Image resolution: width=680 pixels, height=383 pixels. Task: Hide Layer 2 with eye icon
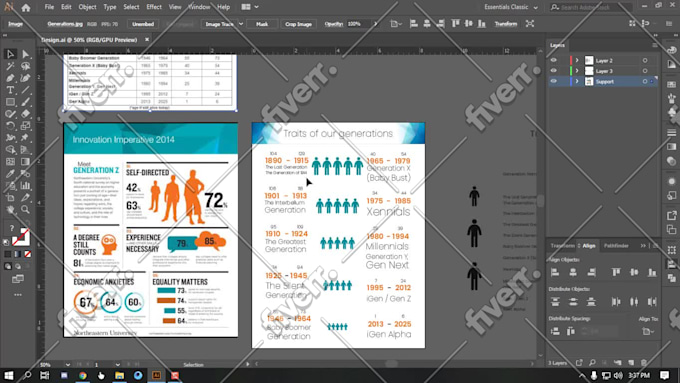pyautogui.click(x=553, y=60)
